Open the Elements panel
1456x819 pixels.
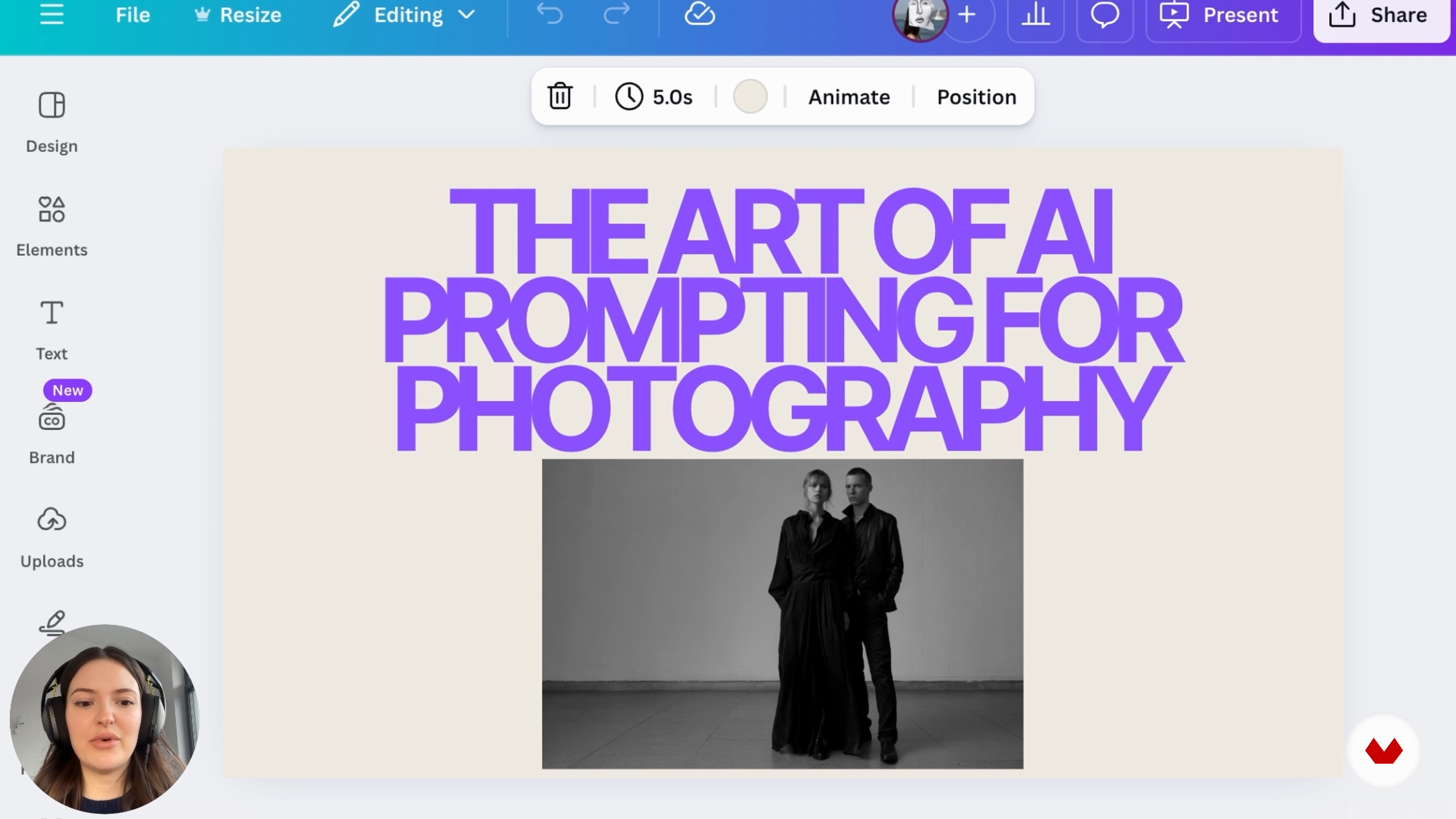(52, 227)
